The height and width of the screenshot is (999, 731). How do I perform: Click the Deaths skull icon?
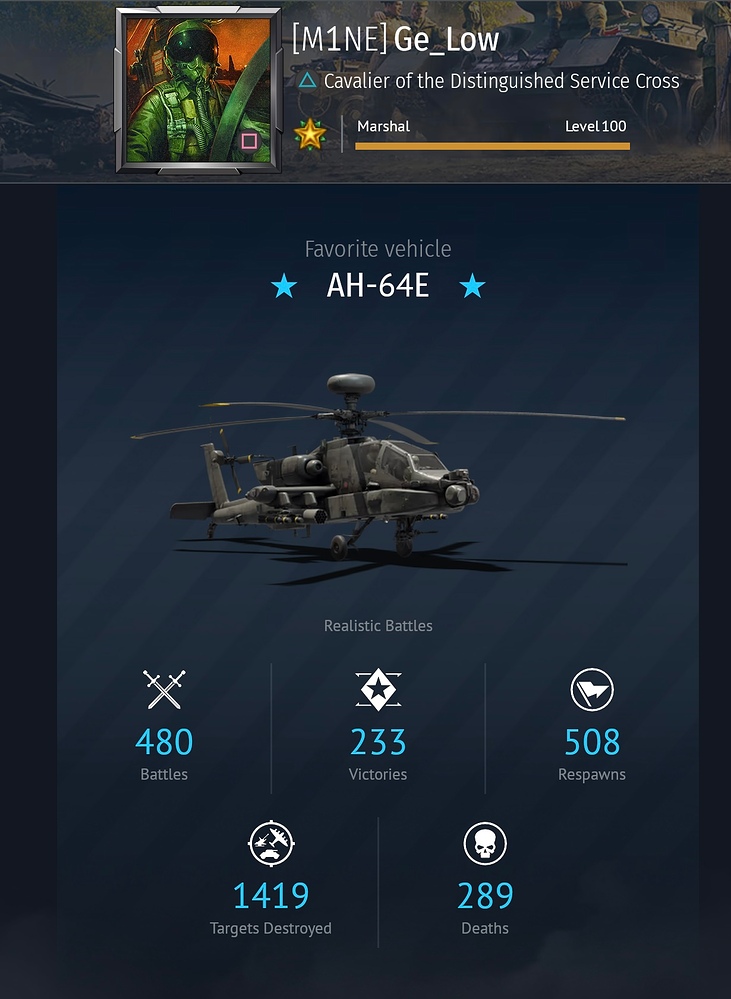[x=485, y=844]
